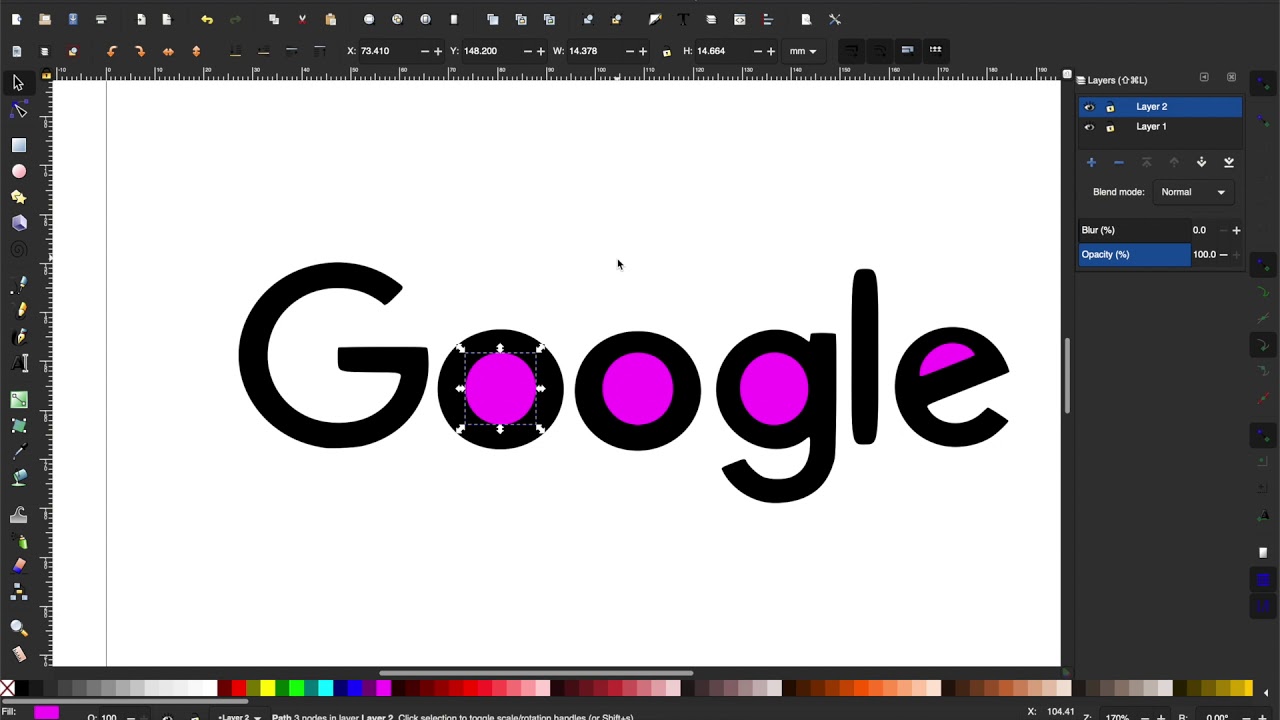Add a new layer with plus button
Screen dimensions: 1280x720
1091,162
